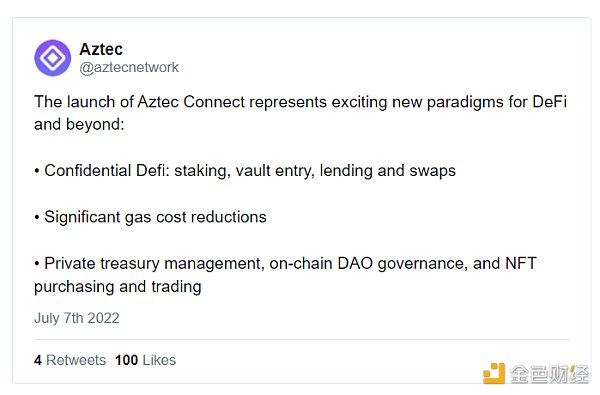
Task: Open the Aztec display name
Action: (x=101, y=49)
